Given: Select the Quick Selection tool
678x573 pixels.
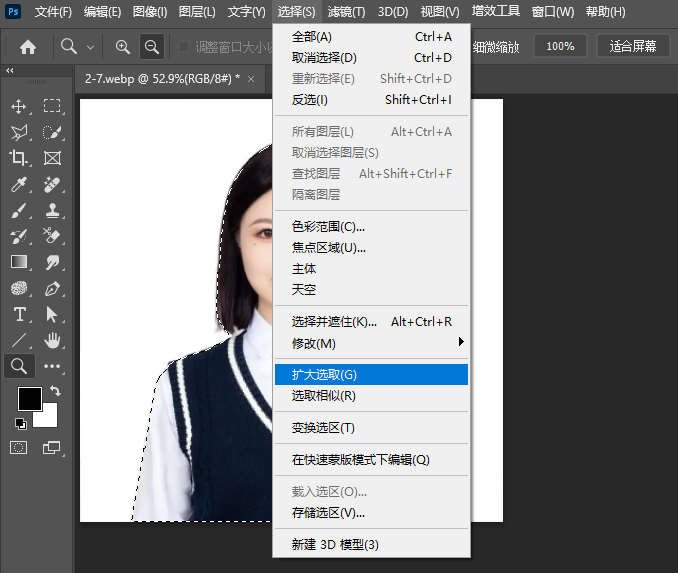Looking at the screenshot, I should click(52, 132).
